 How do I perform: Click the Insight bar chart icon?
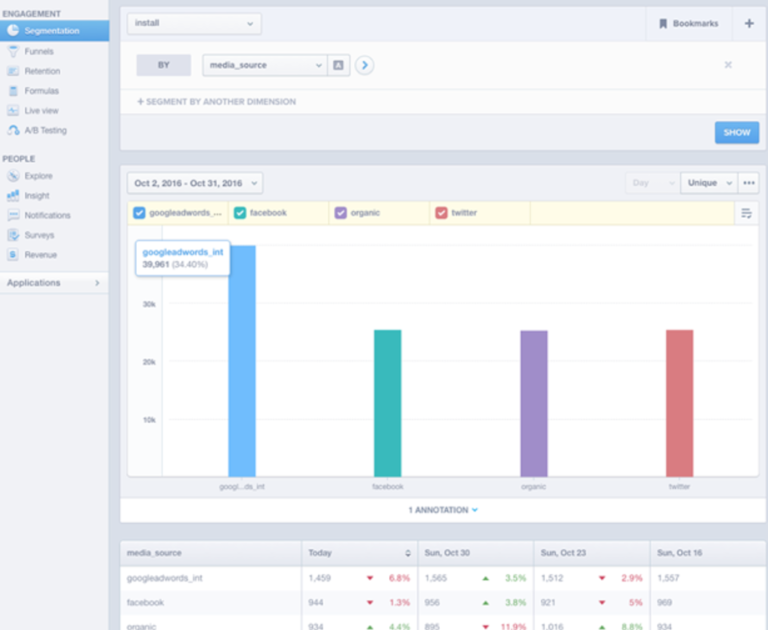13,195
